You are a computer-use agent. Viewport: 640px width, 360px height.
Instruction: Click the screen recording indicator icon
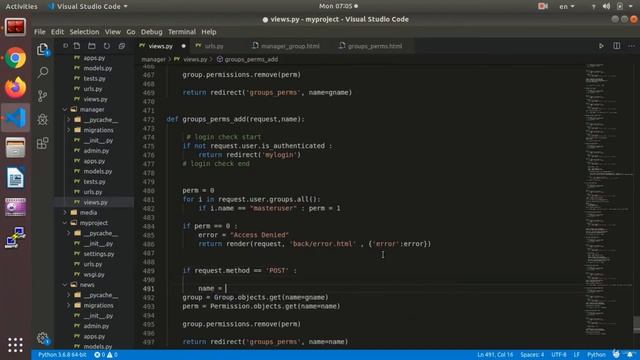(x=542, y=6)
